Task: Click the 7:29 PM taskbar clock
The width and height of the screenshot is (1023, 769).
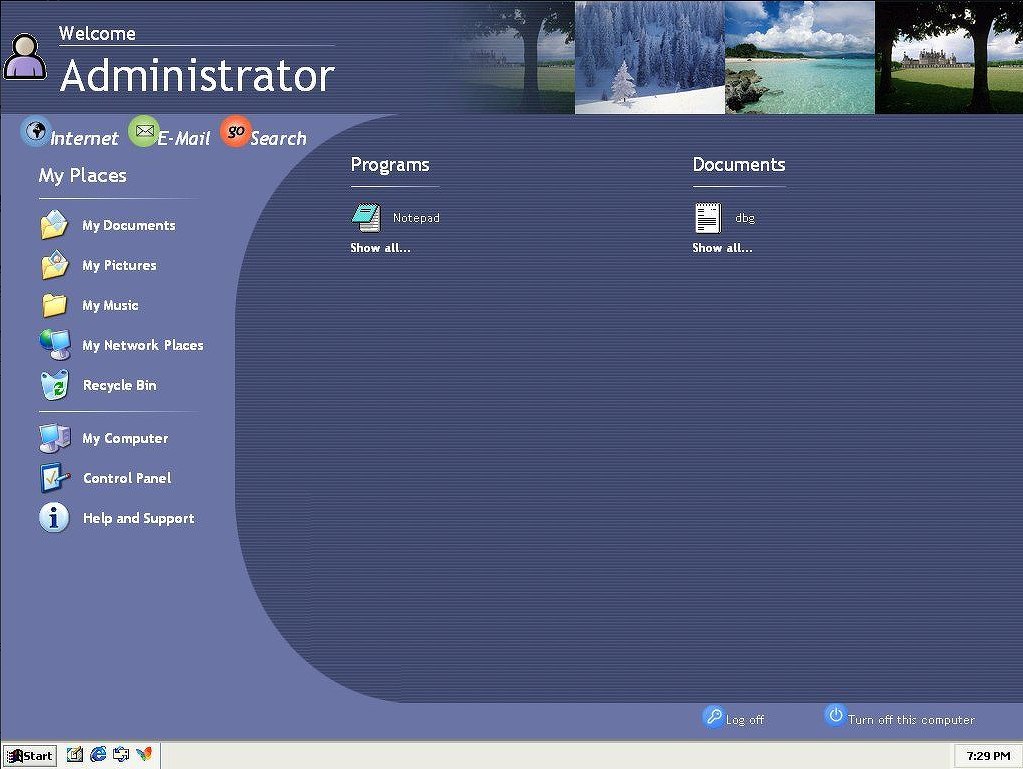Action: pyautogui.click(x=988, y=756)
